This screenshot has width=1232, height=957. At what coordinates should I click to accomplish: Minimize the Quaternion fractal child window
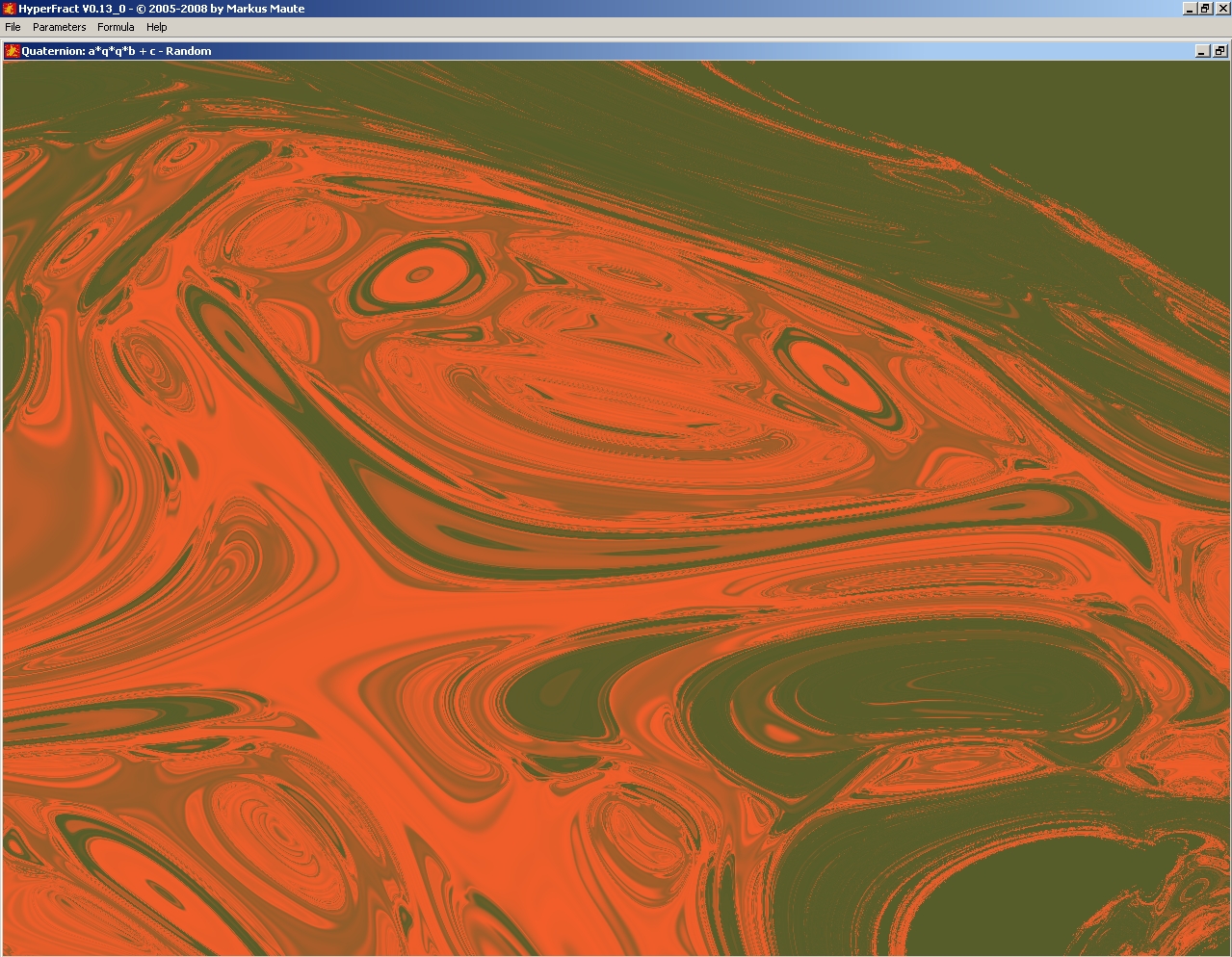coord(1202,51)
